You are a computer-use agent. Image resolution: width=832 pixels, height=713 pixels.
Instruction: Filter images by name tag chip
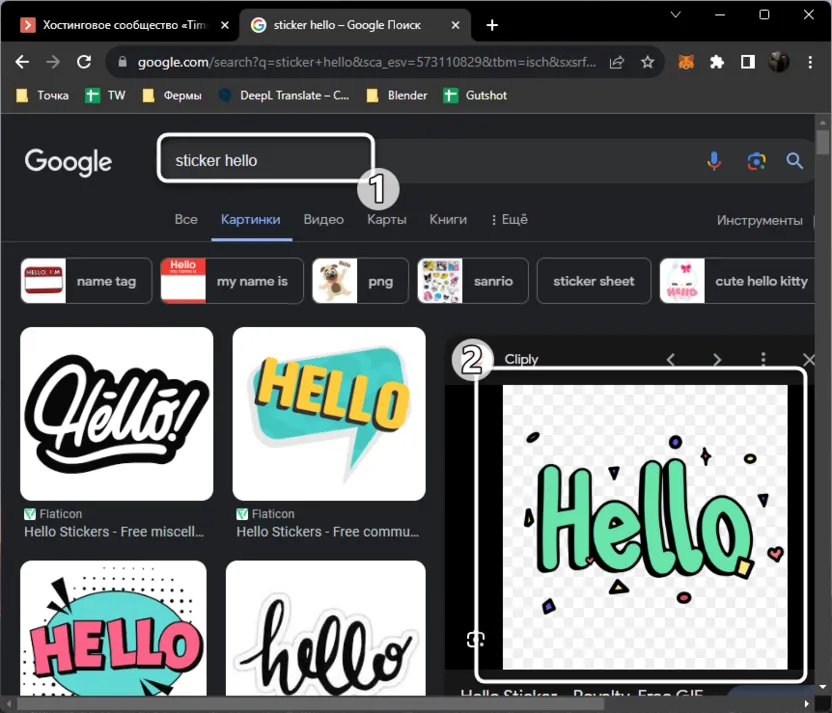coord(86,281)
